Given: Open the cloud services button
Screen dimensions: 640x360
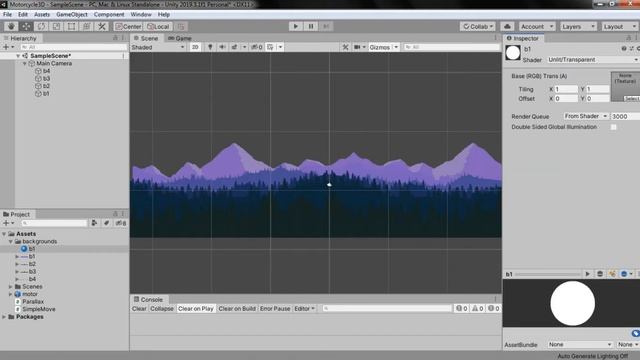Looking at the screenshot, I should point(507,27).
